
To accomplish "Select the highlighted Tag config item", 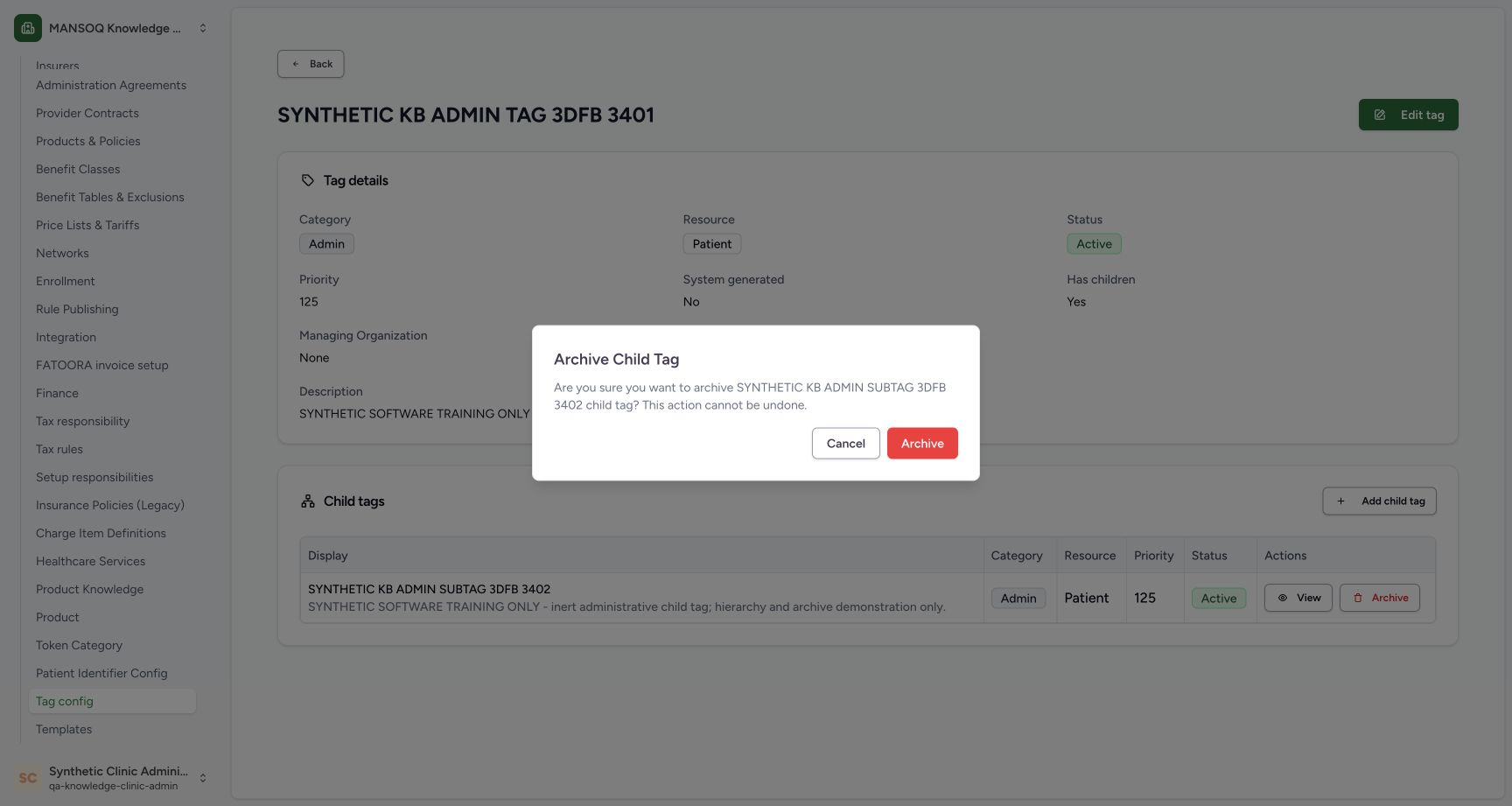I will tap(112, 701).
